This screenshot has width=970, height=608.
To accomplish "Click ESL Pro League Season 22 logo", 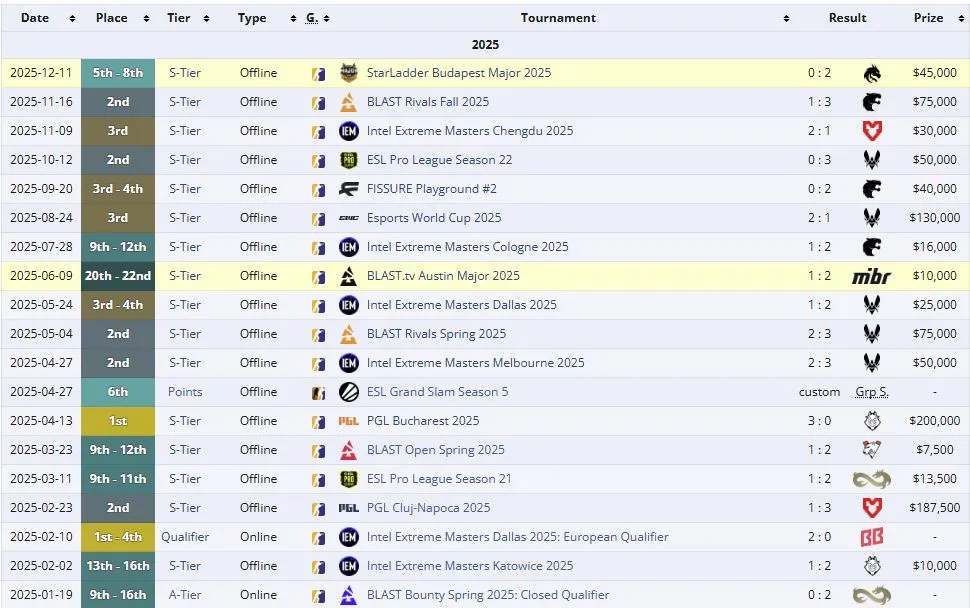I will click(349, 160).
